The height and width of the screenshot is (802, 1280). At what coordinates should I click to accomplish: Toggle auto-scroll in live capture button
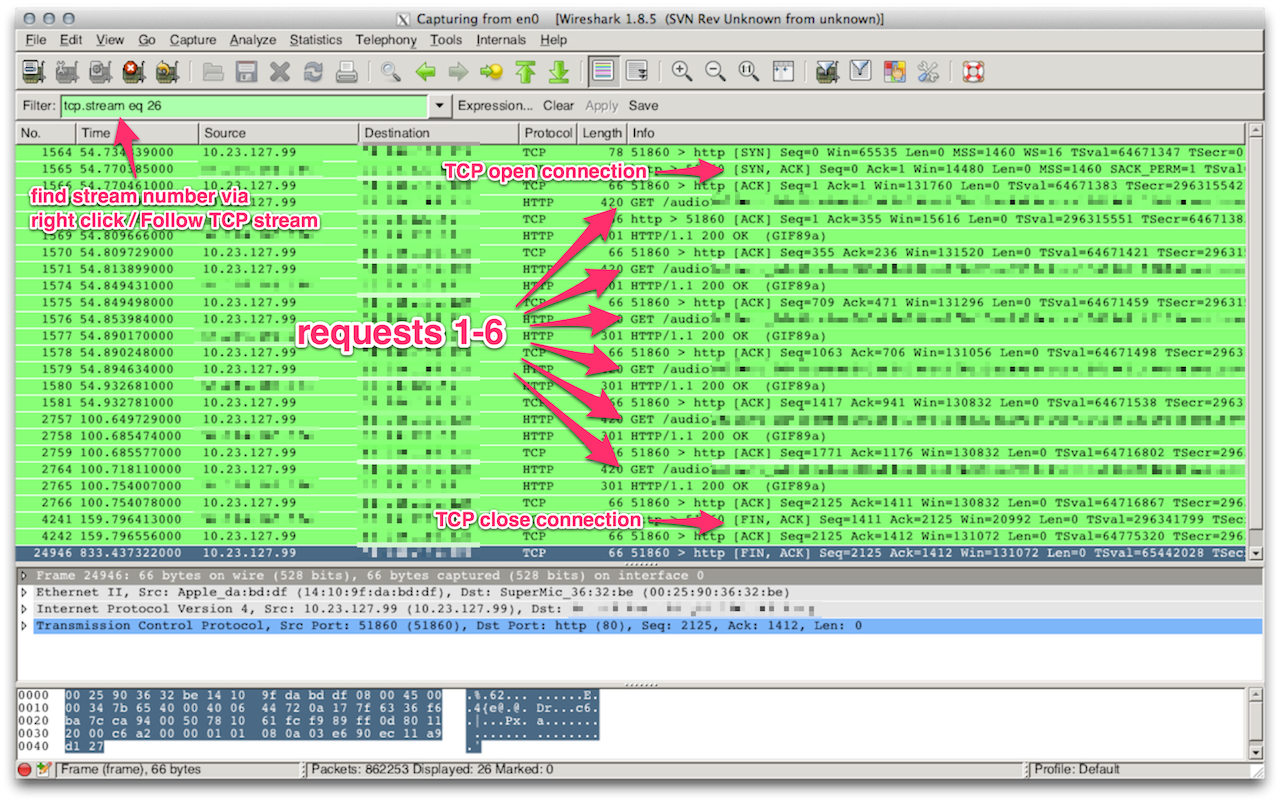(636, 71)
